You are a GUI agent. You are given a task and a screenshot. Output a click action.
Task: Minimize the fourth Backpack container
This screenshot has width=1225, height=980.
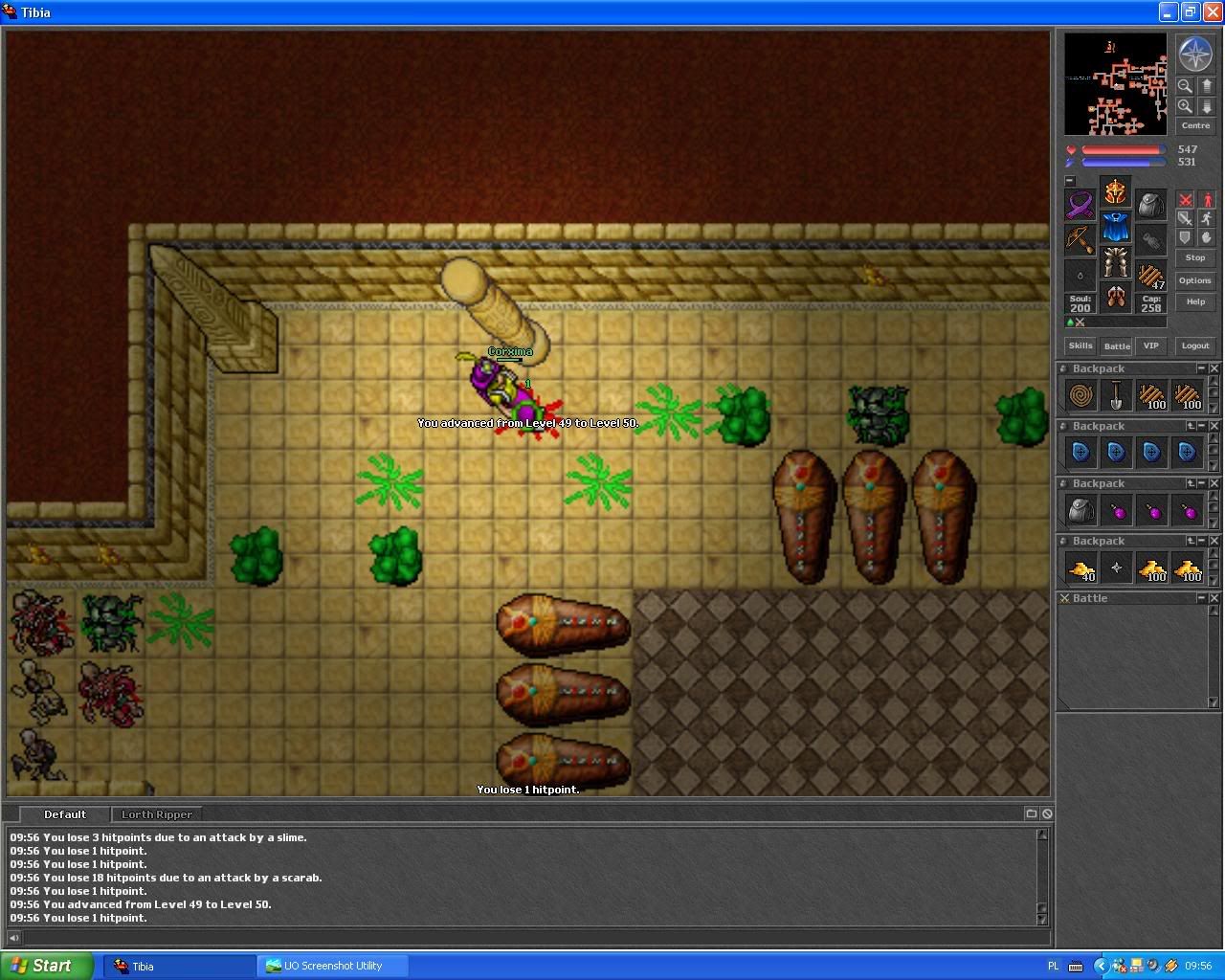(x=1202, y=541)
